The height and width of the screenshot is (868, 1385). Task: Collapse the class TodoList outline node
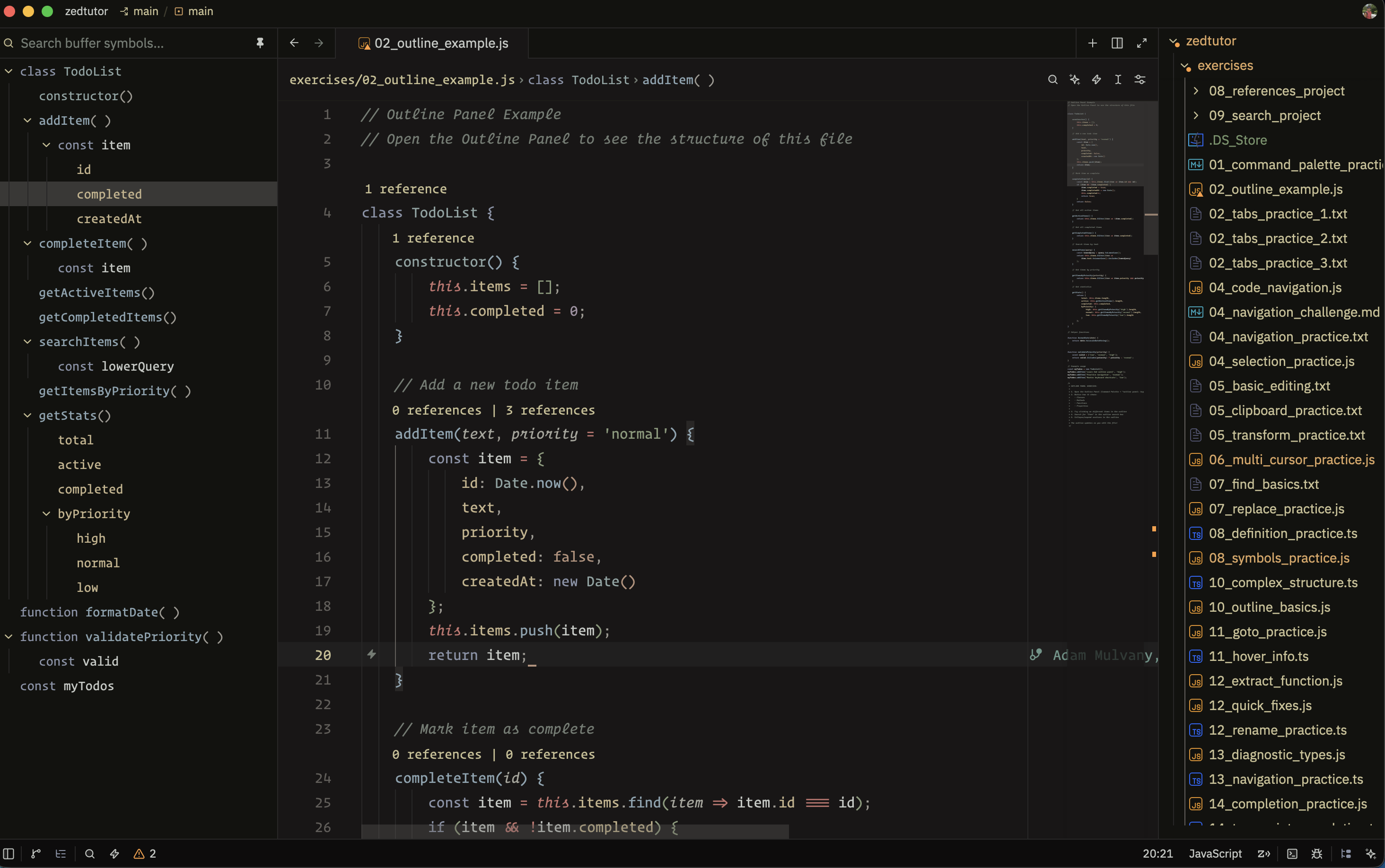pos(9,71)
